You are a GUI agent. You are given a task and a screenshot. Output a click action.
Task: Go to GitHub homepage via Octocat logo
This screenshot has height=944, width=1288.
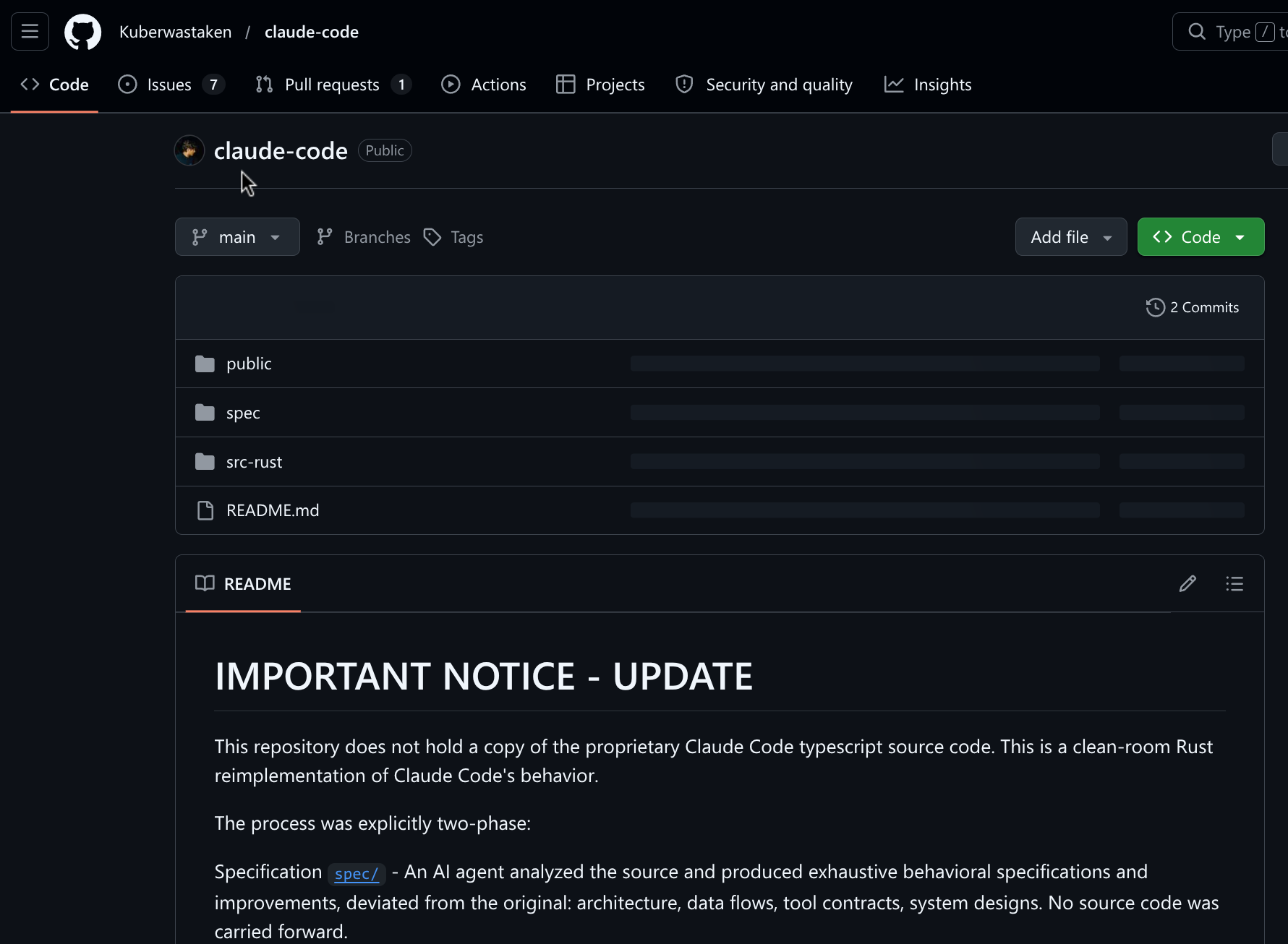pos(83,32)
